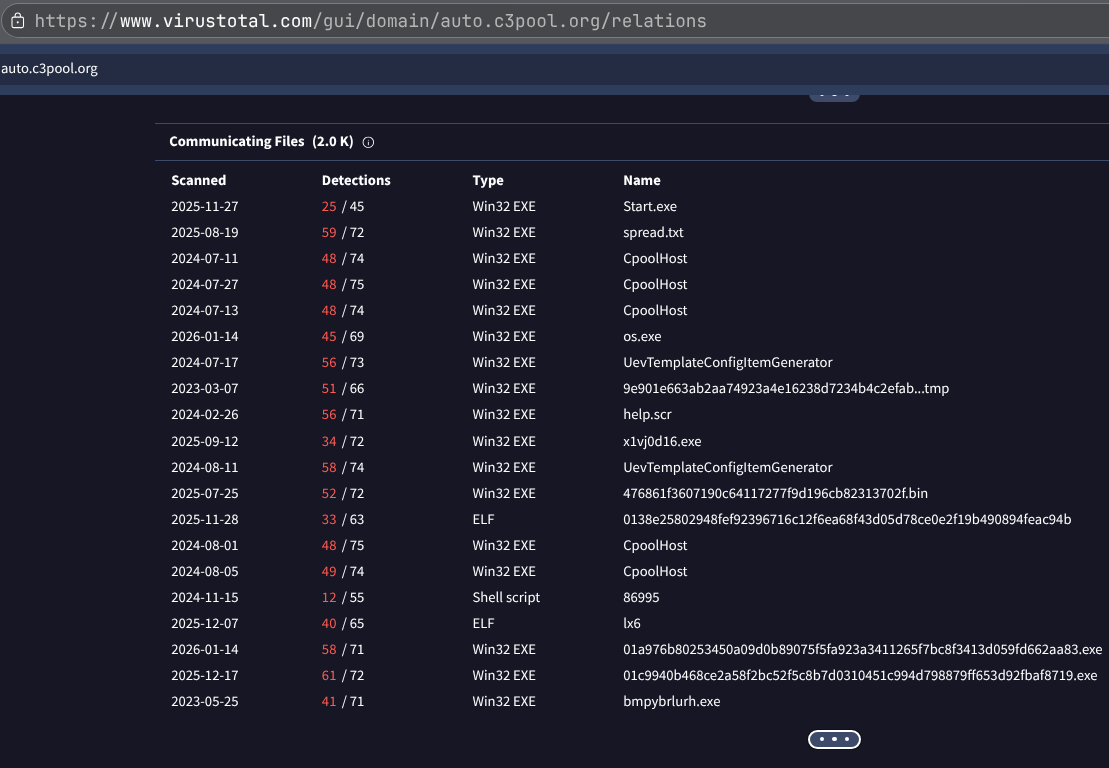
Task: Click the scan date 2024-11-15
Action: click(x=204, y=598)
